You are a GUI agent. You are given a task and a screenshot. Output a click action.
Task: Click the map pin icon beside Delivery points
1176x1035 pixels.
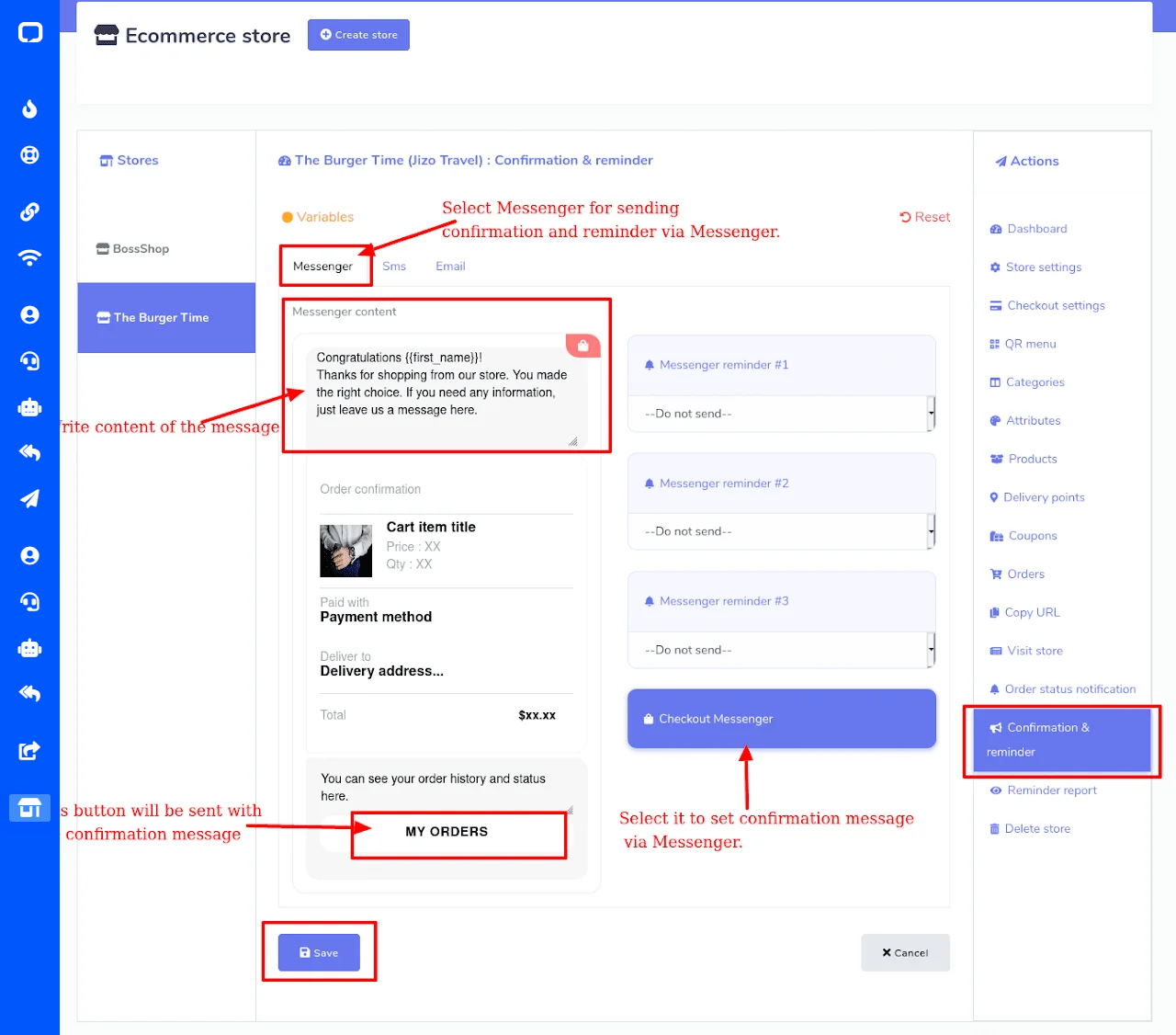click(x=994, y=497)
